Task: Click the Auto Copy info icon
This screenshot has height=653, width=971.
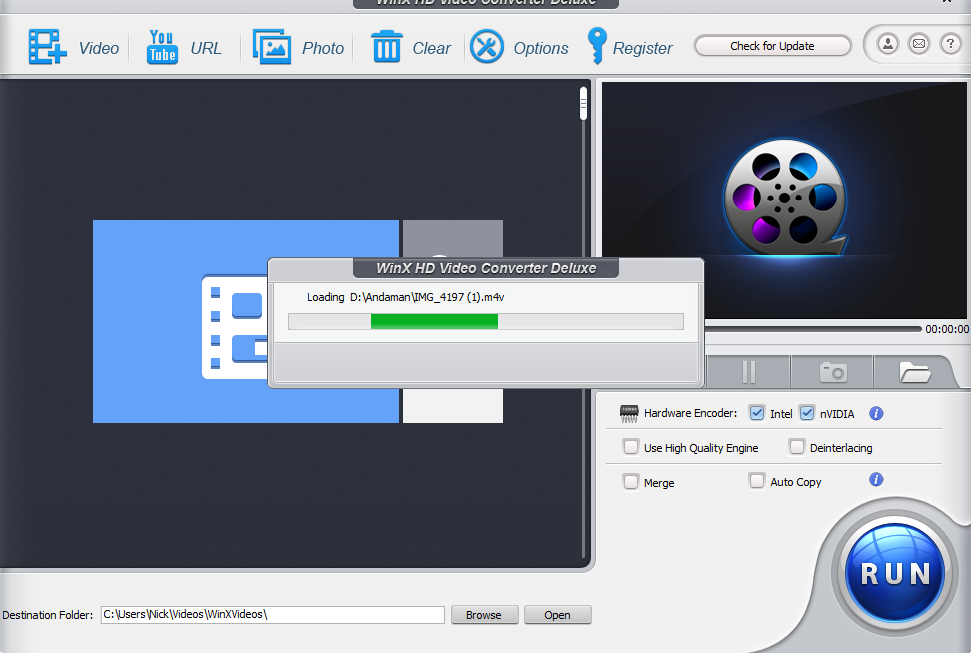Action: pyautogui.click(x=876, y=480)
